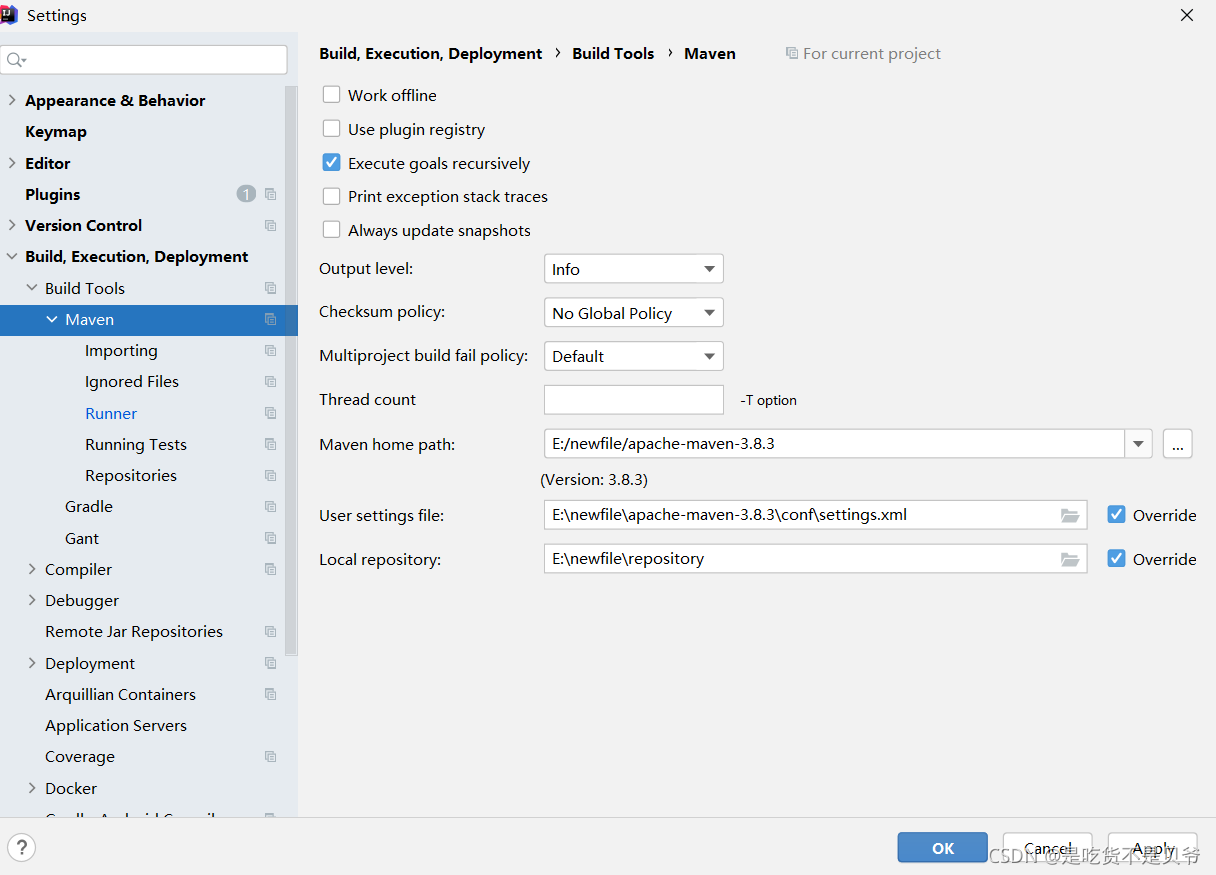Click the OK button
This screenshot has height=875, width=1216.
pyautogui.click(x=942, y=847)
